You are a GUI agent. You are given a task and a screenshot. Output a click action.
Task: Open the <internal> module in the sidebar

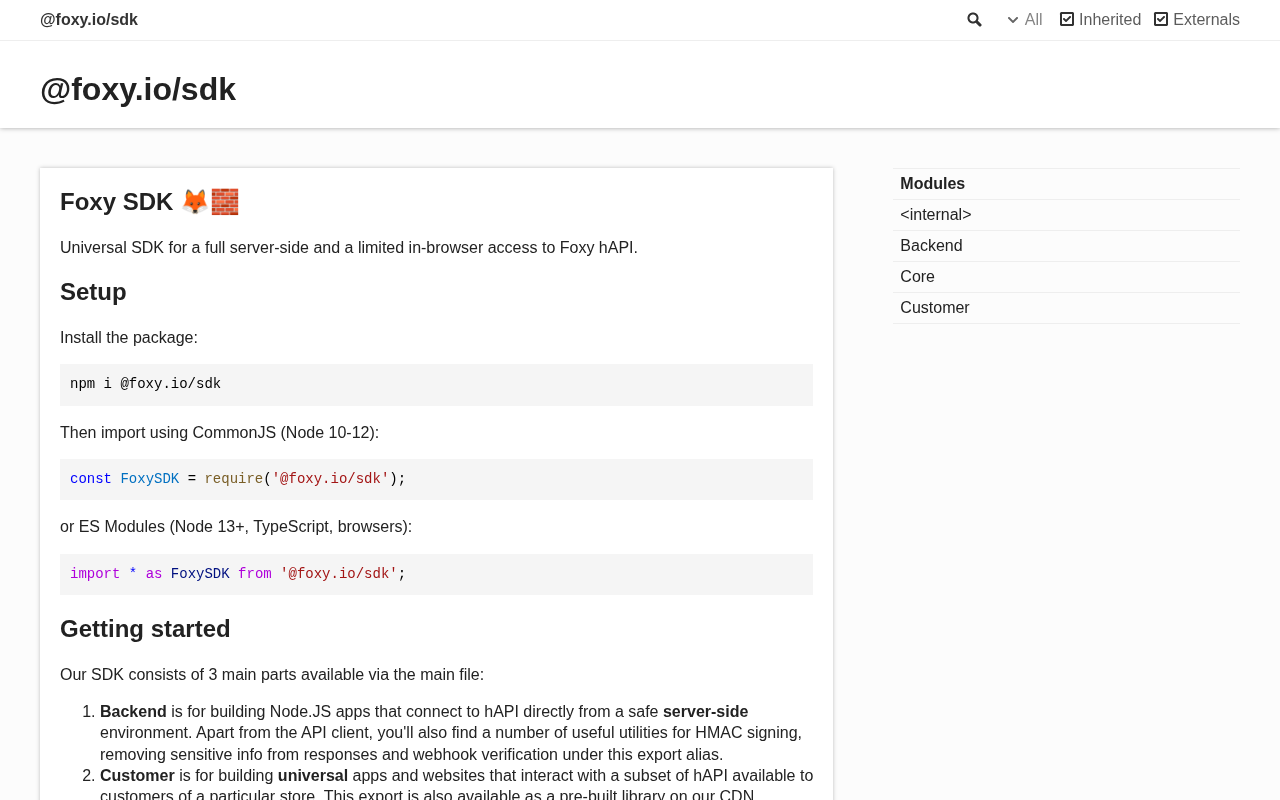(x=935, y=215)
